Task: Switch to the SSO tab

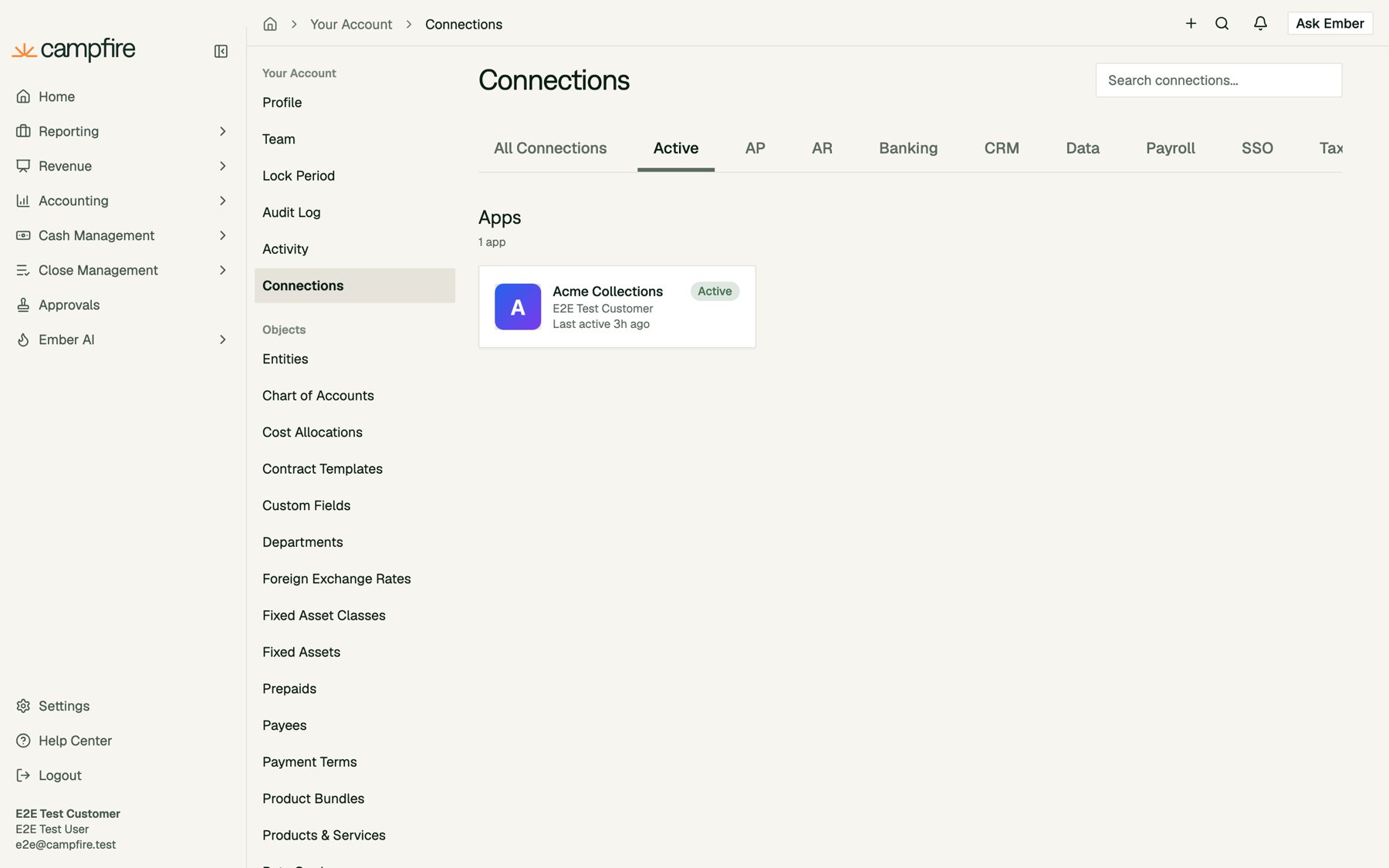Action: point(1257,148)
